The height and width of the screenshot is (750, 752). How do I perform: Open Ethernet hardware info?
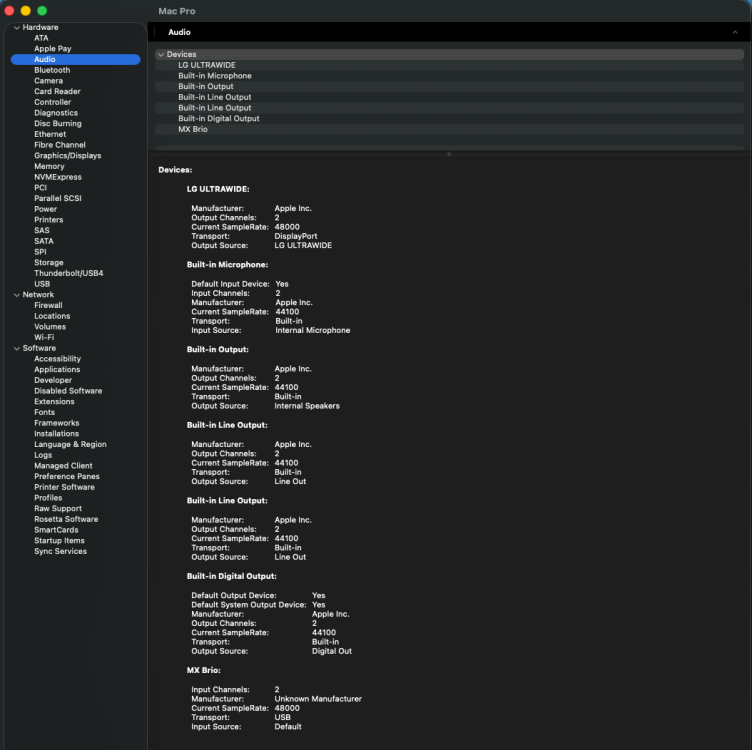coord(50,134)
